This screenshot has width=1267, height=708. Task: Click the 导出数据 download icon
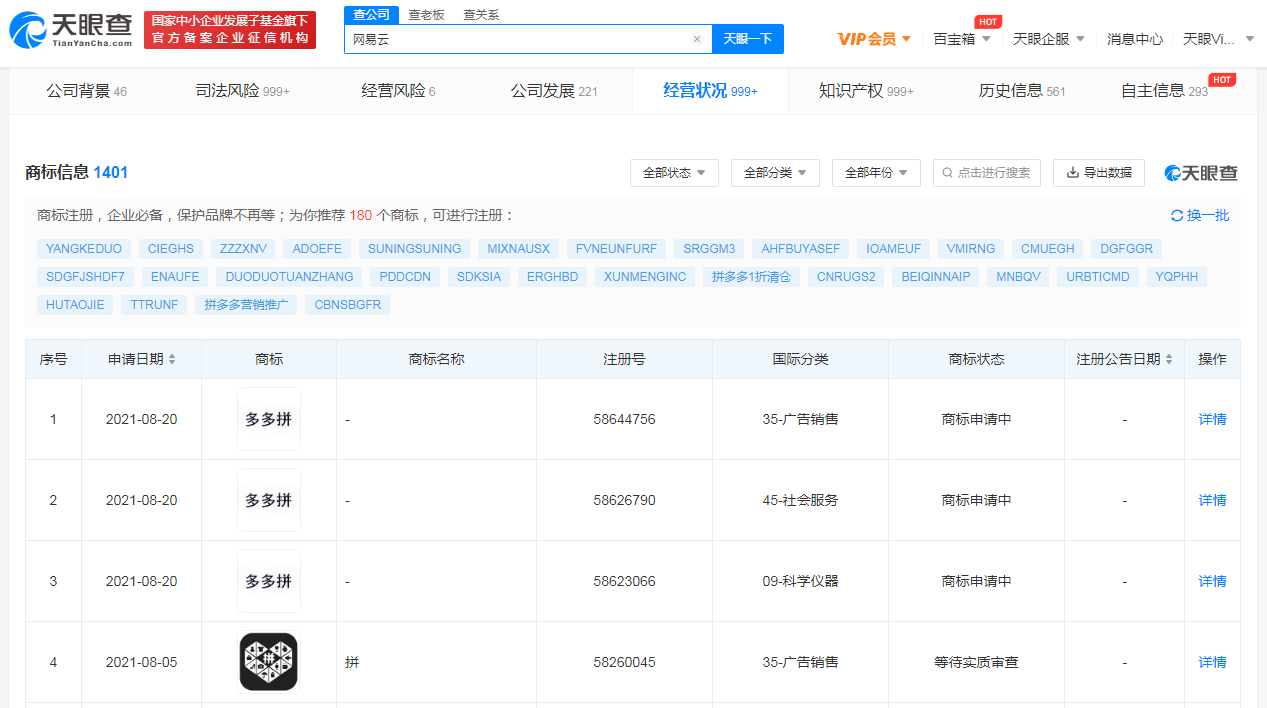coord(1072,172)
